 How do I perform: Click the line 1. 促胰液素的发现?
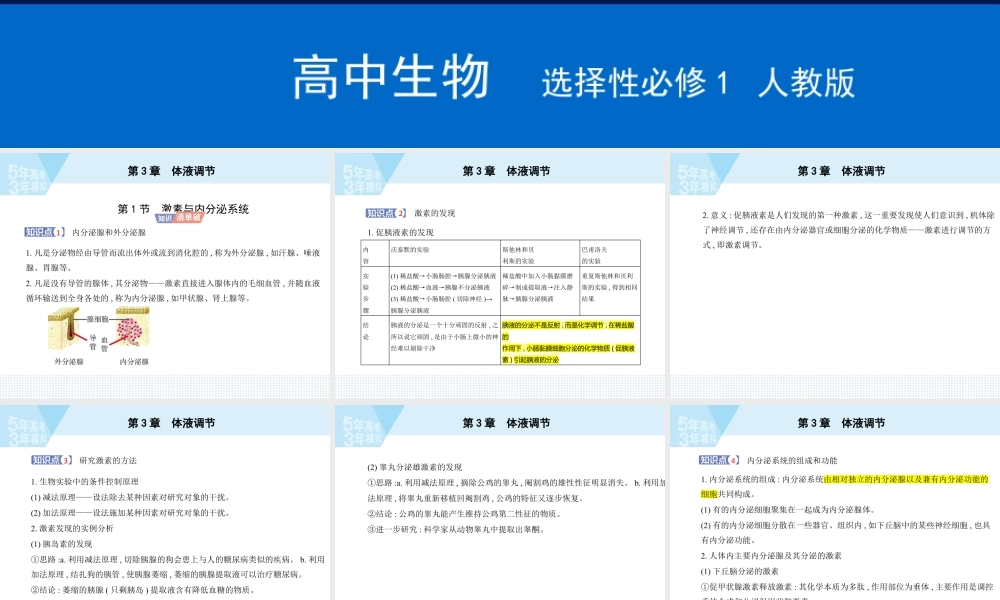click(401, 233)
